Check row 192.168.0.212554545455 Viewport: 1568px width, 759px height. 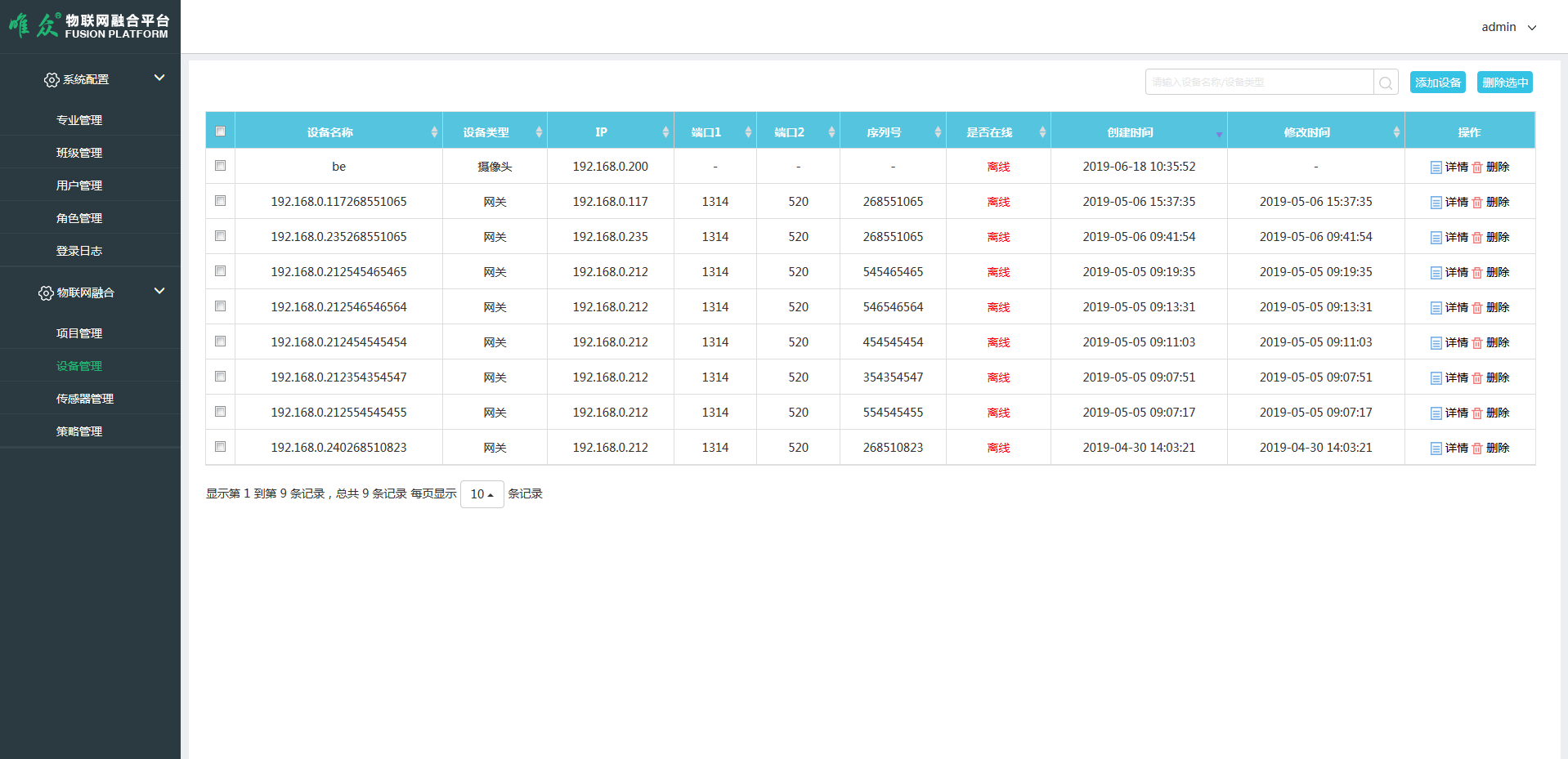[220, 411]
